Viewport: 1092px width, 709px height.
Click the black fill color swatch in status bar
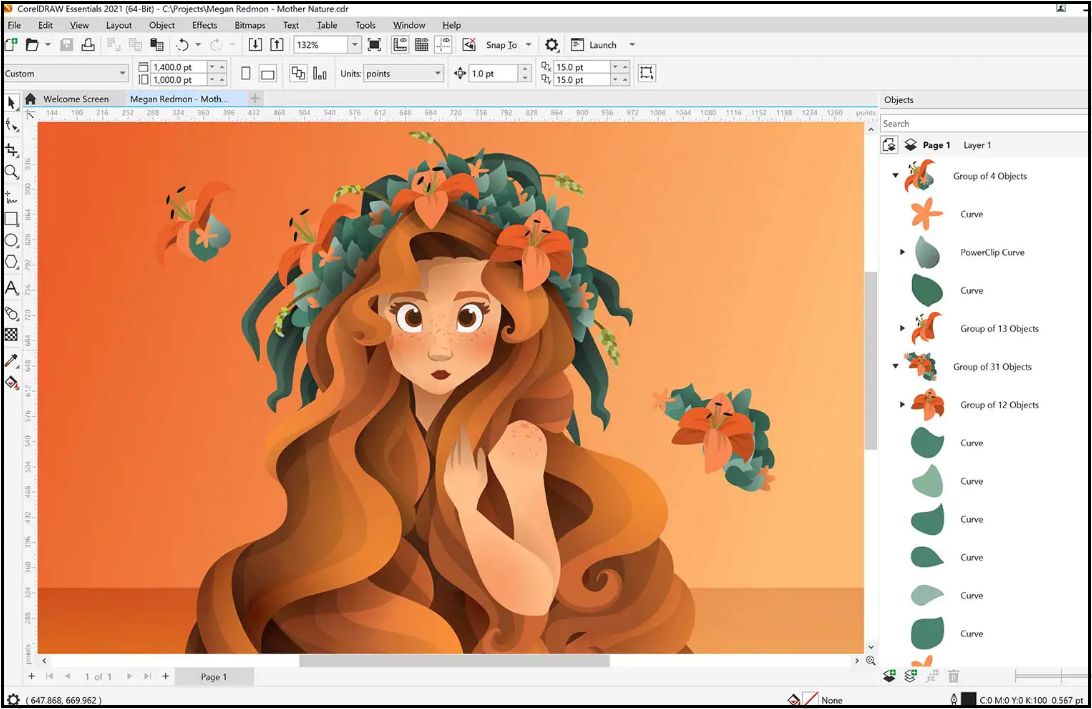pos(968,697)
